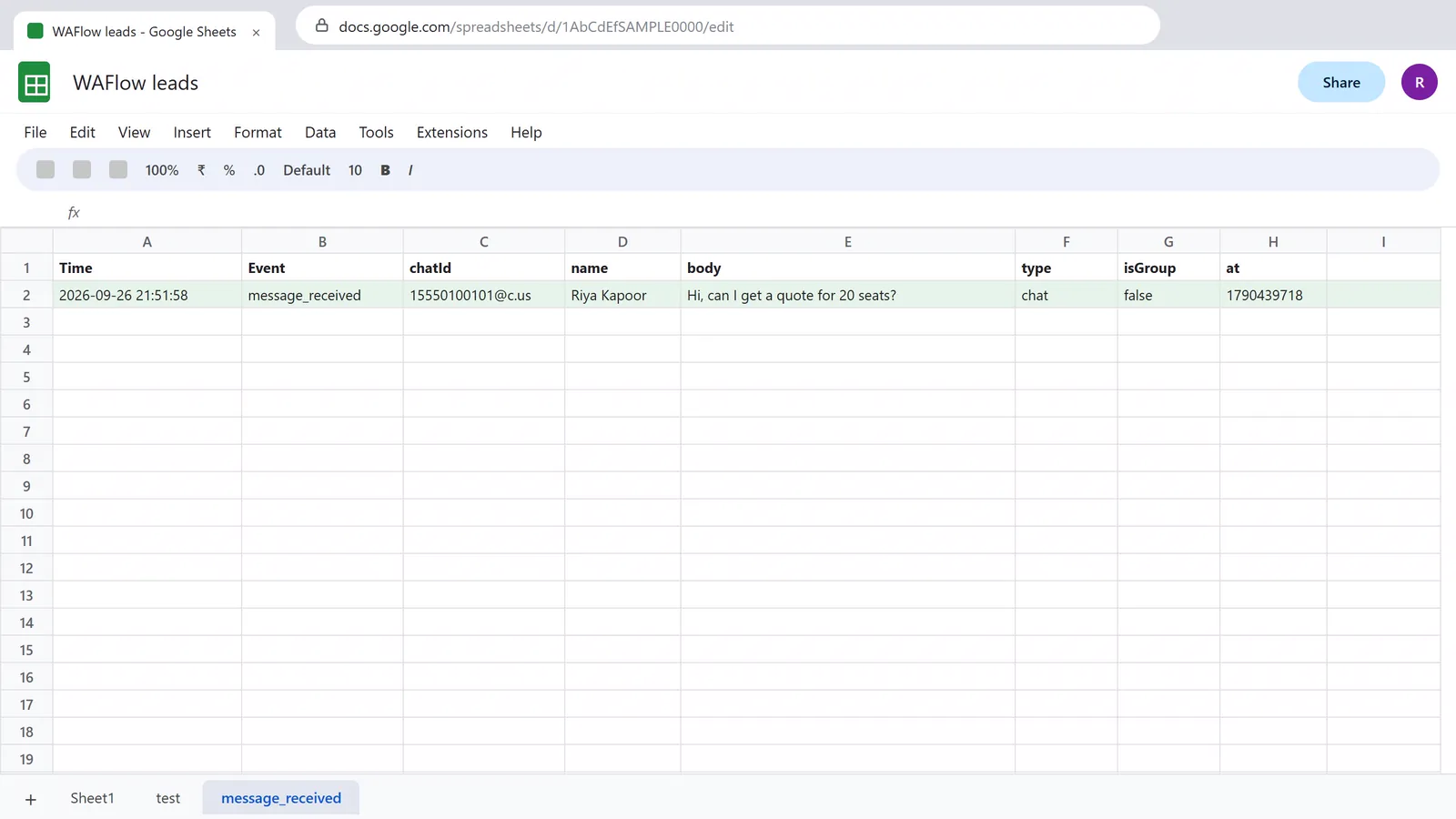
Task: Toggle italic formatting
Action: [x=410, y=170]
